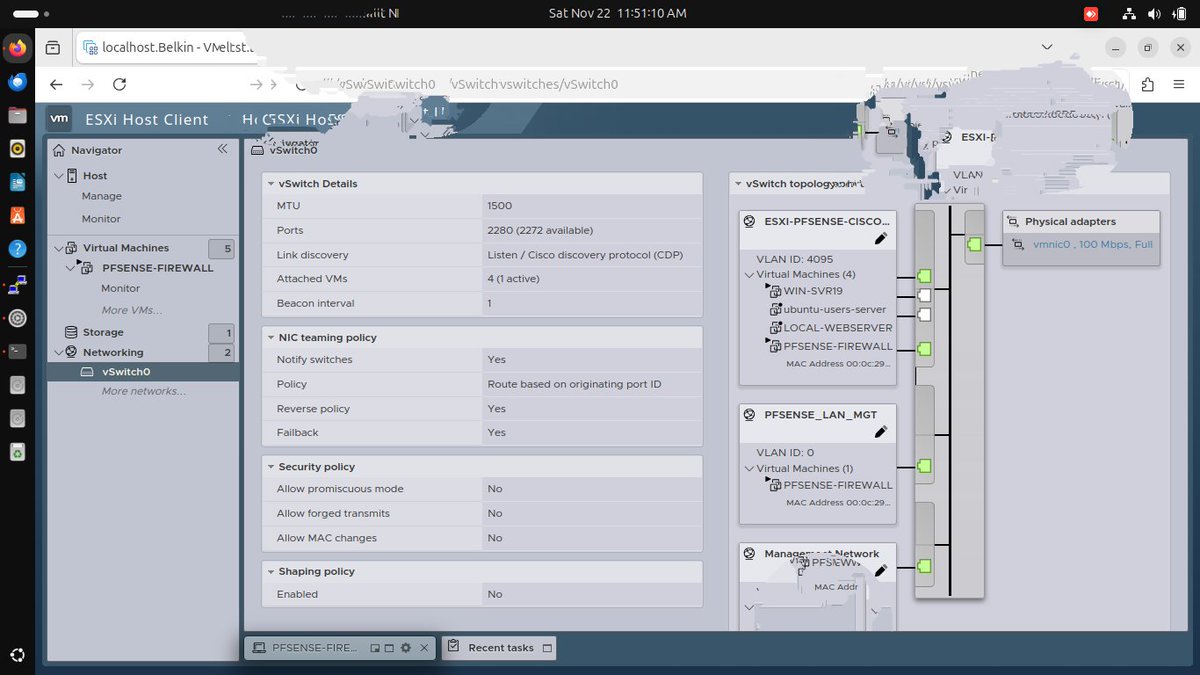
Task: Select Manage under Host
Action: point(102,196)
